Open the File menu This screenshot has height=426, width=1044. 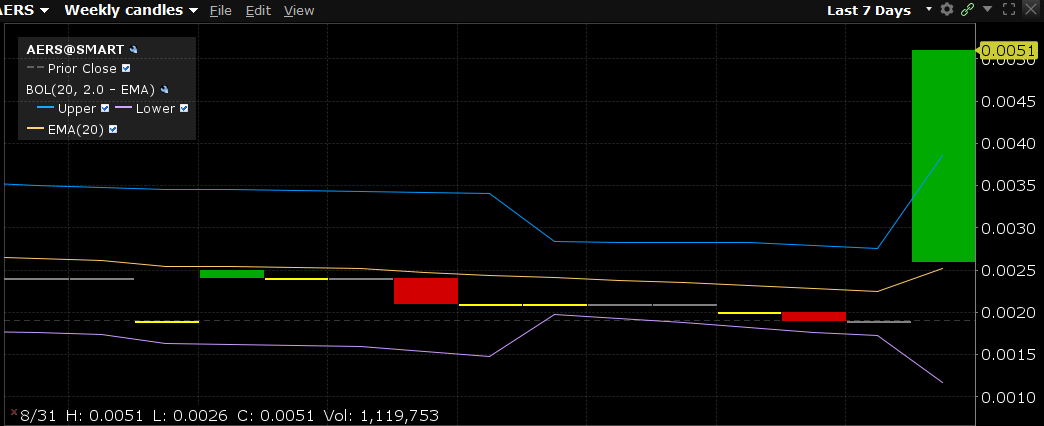pyautogui.click(x=220, y=11)
